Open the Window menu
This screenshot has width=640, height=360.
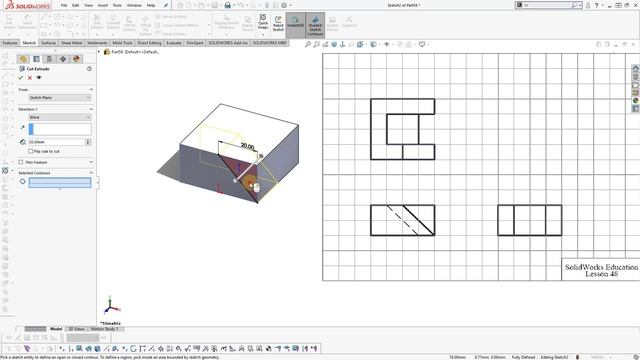point(134,5)
